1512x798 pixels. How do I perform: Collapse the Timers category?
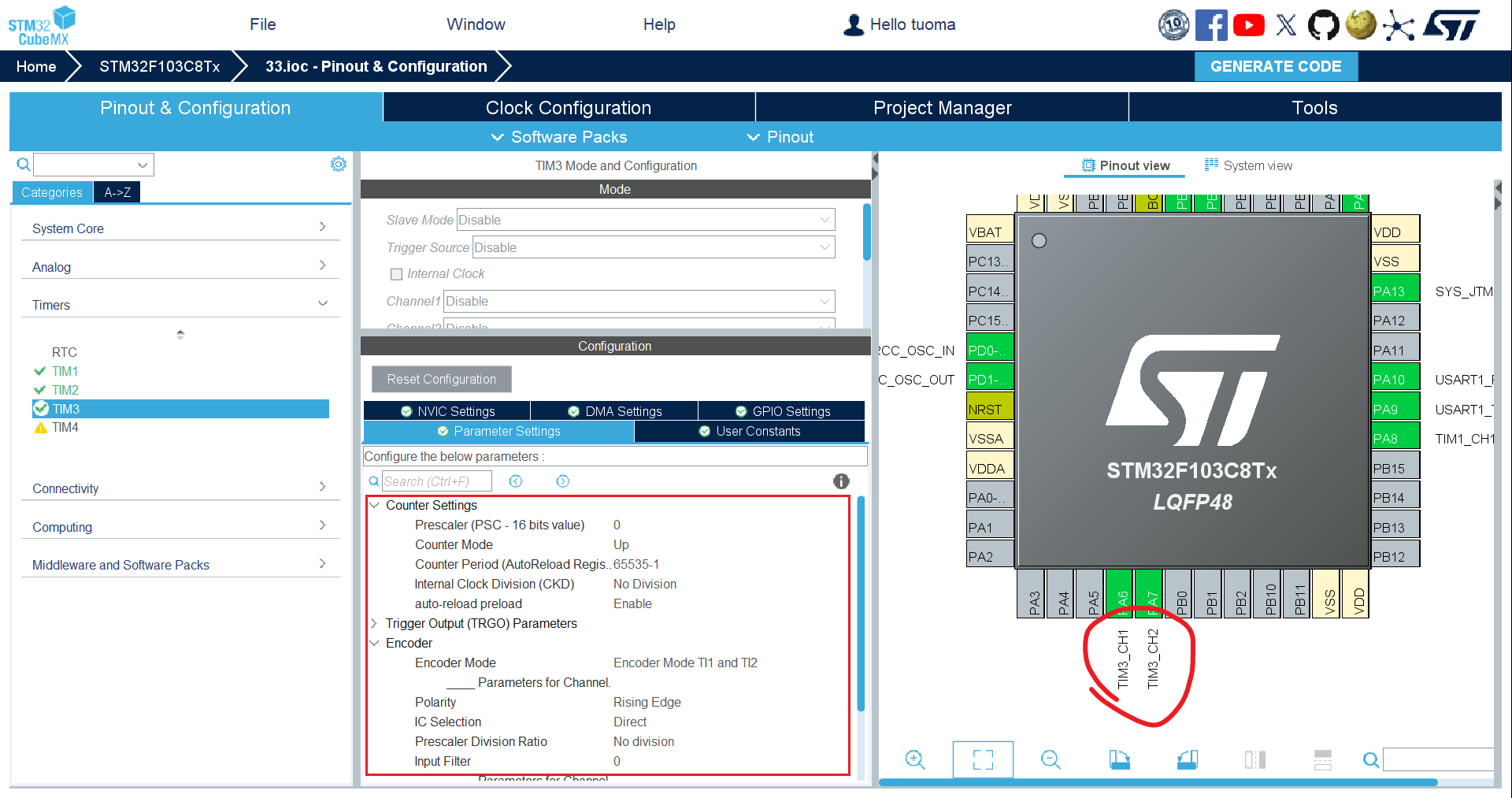(x=180, y=305)
